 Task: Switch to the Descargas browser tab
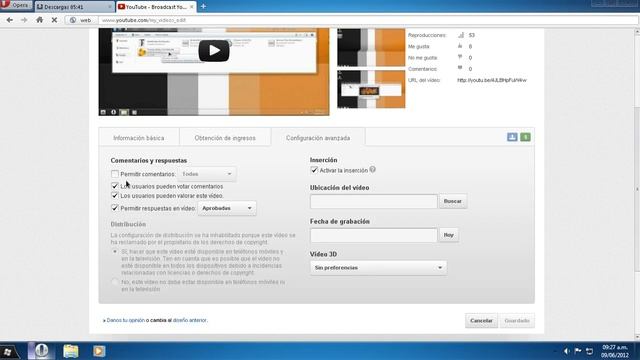click(x=74, y=7)
